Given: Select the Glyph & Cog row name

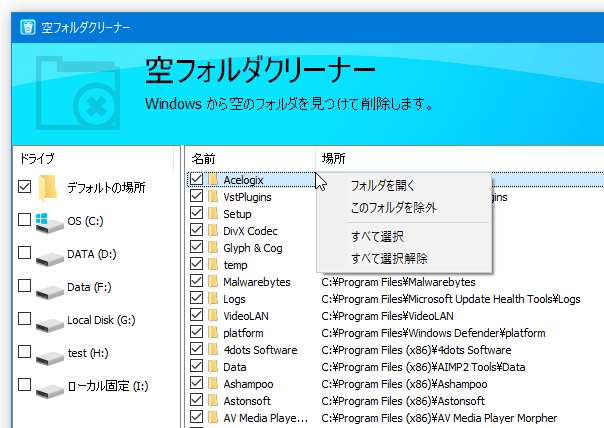Looking at the screenshot, I should 253,248.
